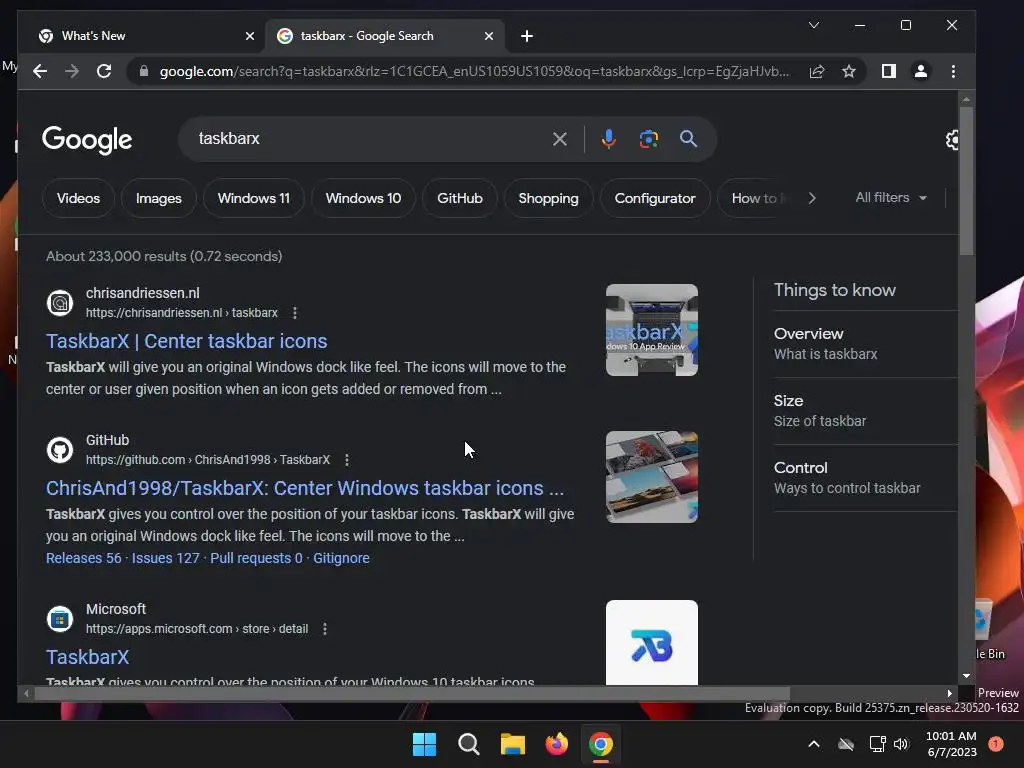Go to Google homepage via the logo

click(87, 140)
